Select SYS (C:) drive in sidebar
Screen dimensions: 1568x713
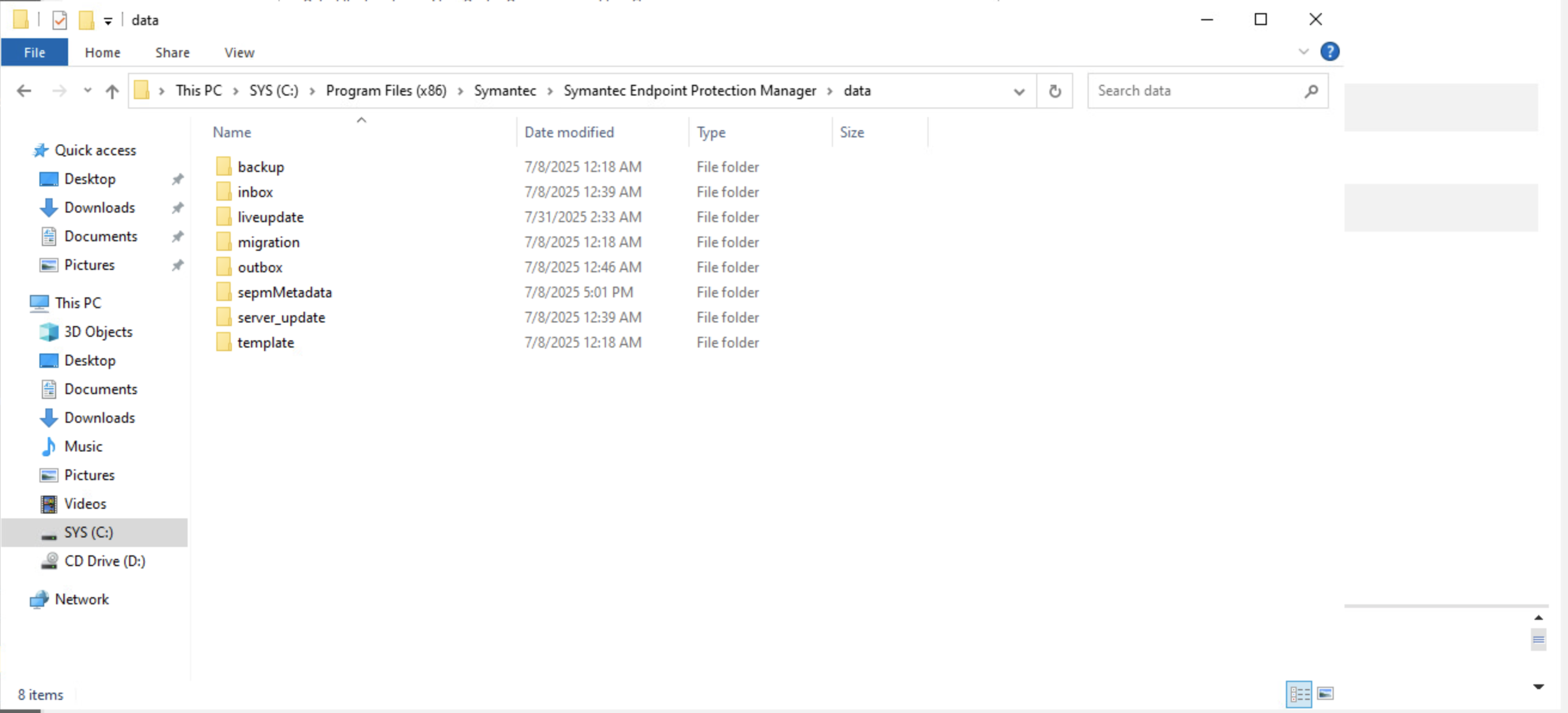click(x=94, y=532)
